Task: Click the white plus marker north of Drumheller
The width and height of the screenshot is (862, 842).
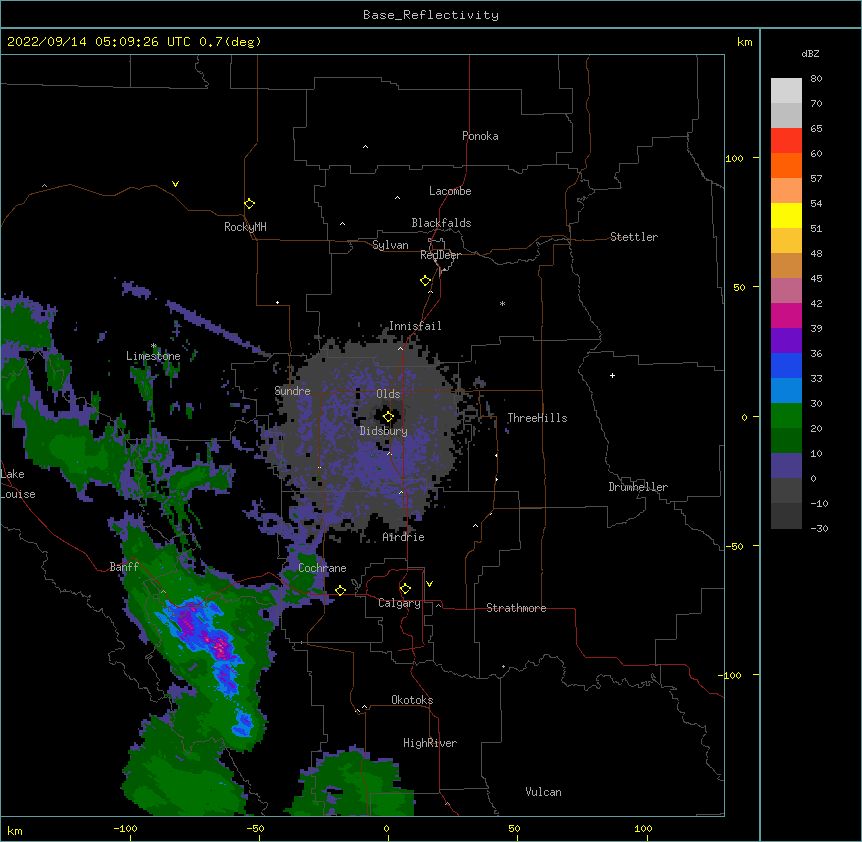Action: pyautogui.click(x=612, y=375)
